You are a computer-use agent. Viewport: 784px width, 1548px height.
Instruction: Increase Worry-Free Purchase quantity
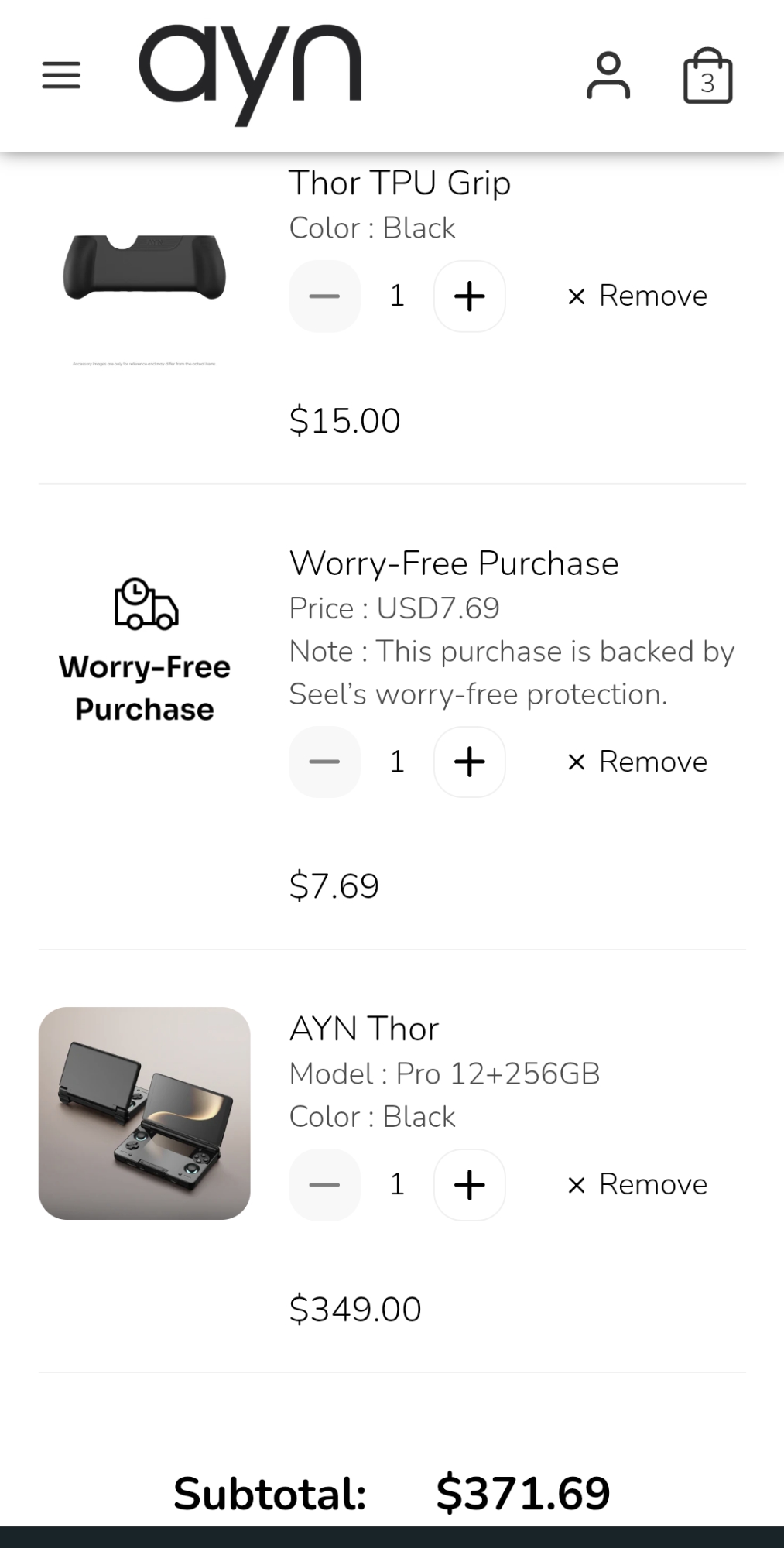pos(469,762)
